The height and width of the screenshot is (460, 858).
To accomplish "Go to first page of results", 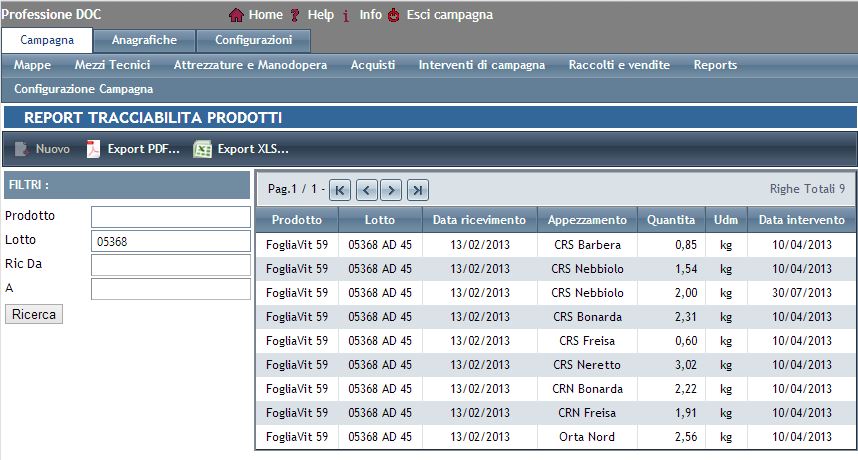I will coord(340,189).
